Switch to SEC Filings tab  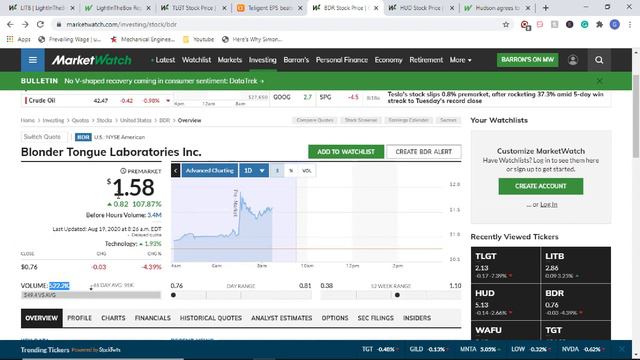click(x=376, y=318)
